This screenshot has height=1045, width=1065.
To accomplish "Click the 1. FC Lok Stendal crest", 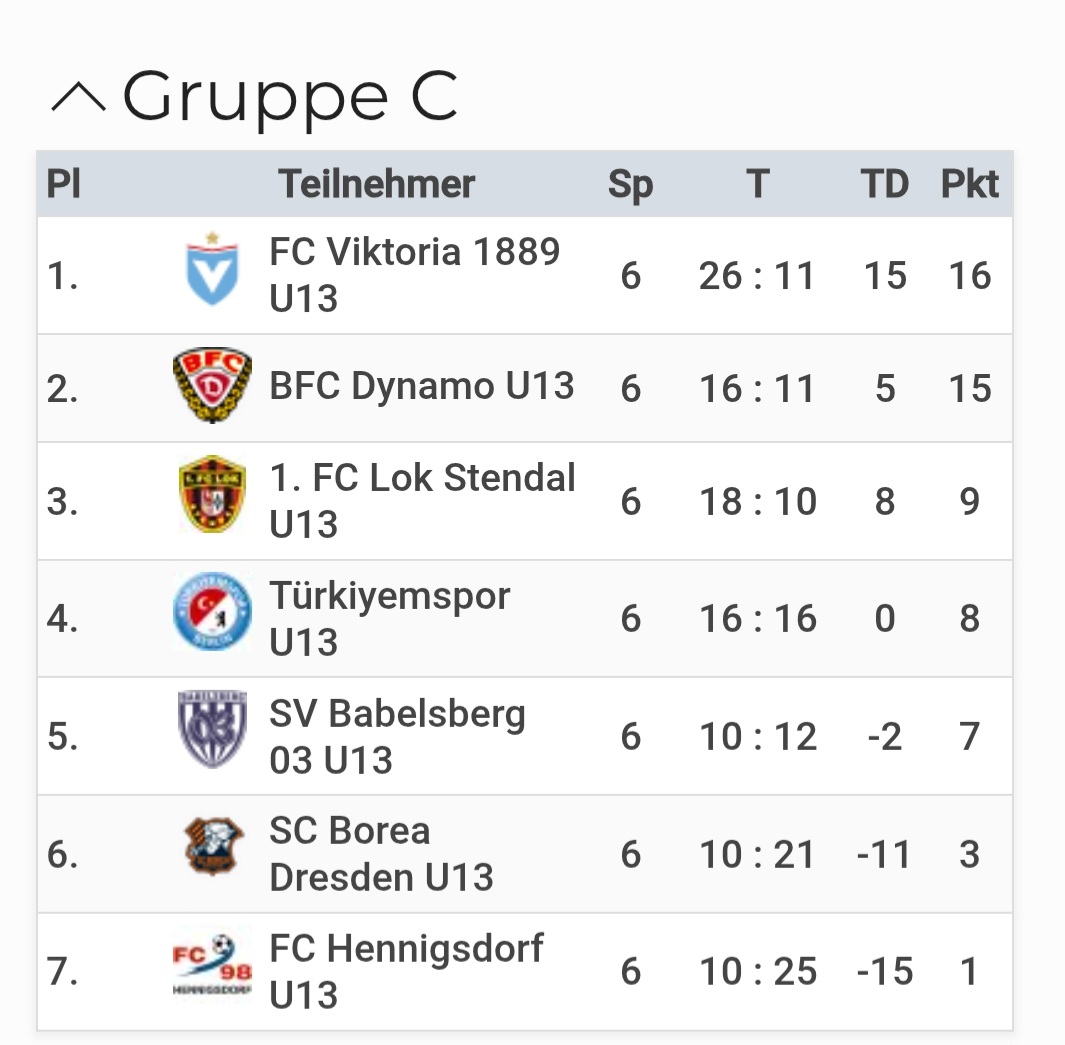I will [x=213, y=494].
